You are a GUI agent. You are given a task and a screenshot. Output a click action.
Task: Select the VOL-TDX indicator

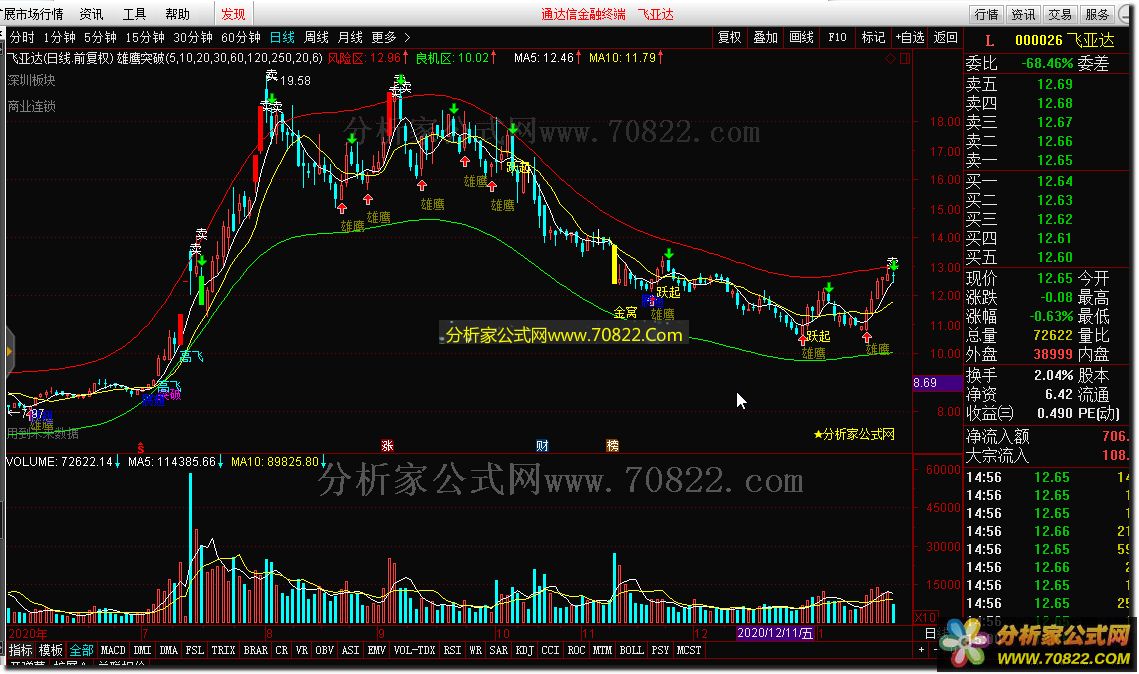tap(414, 650)
